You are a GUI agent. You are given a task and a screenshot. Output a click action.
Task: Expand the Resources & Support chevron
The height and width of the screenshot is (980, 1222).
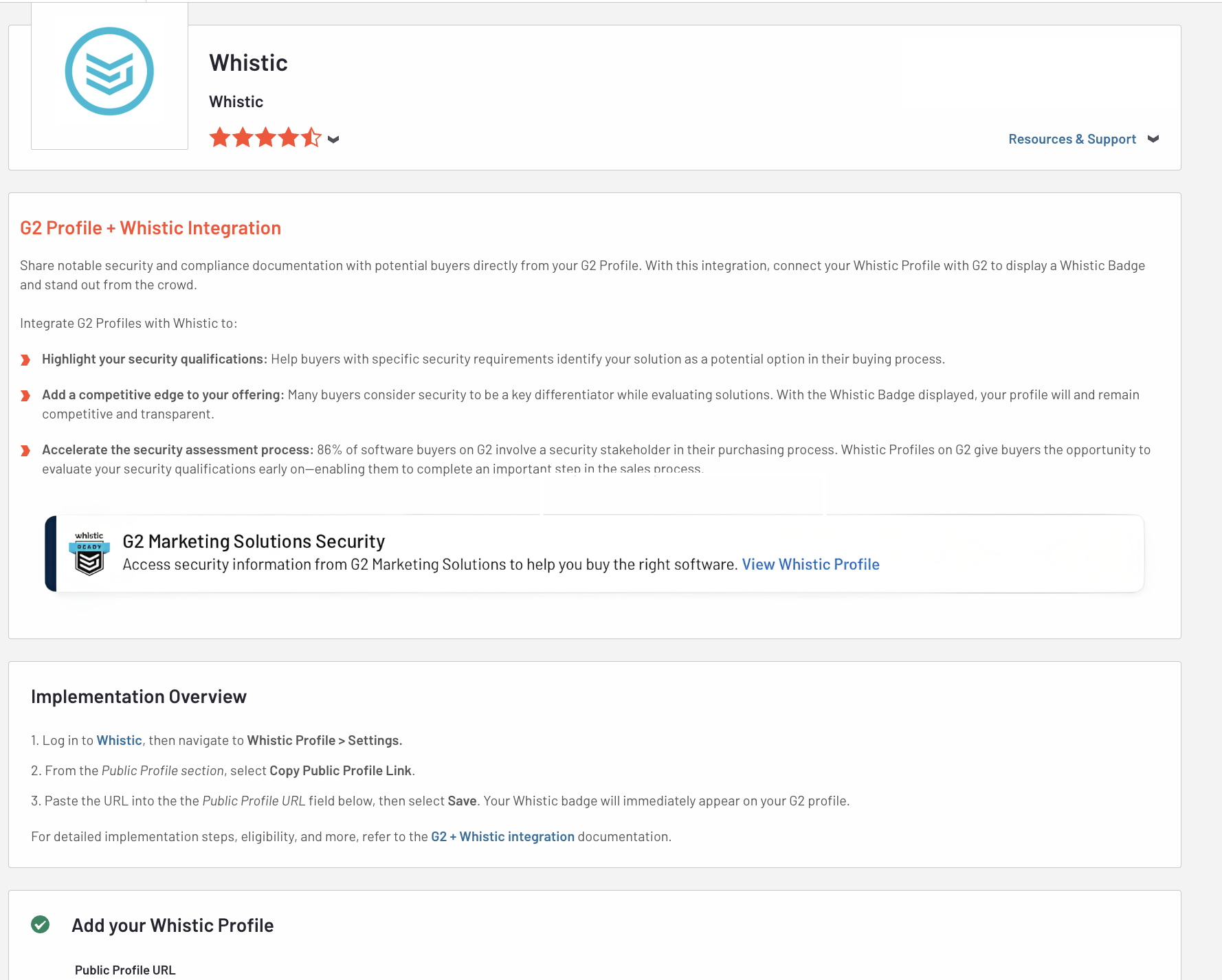(1153, 139)
